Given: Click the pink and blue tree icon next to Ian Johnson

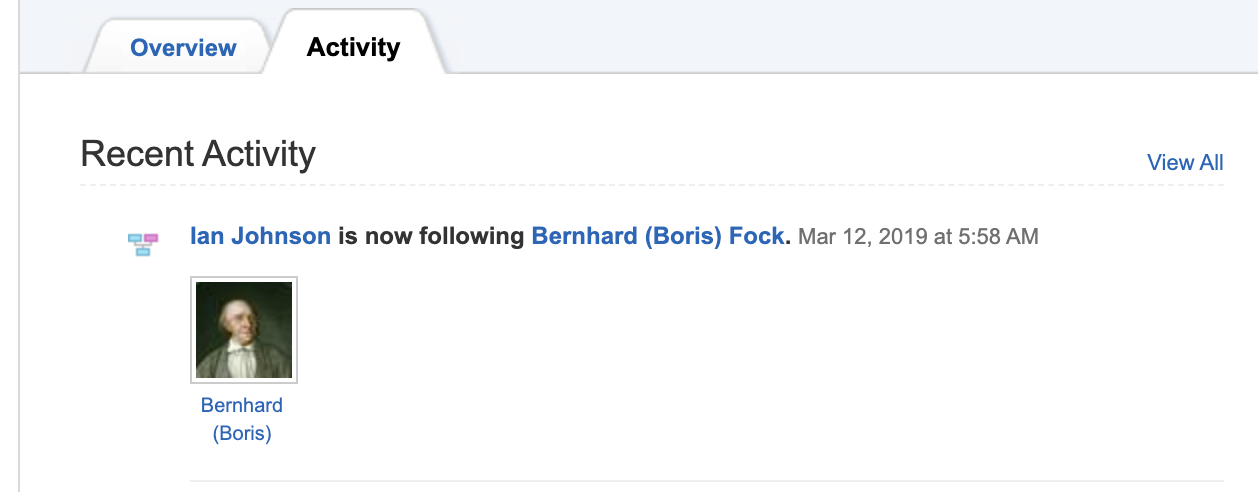Looking at the screenshot, I should (143, 243).
